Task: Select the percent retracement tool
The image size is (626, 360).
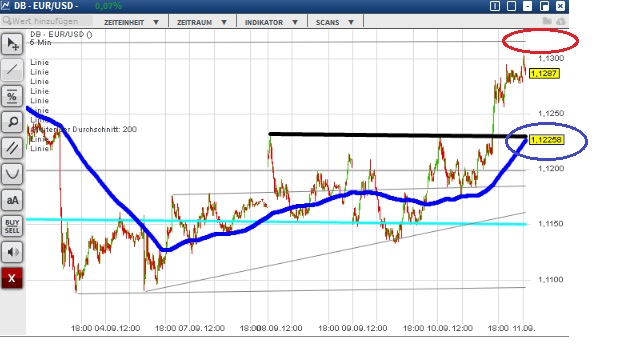Action: [x=12, y=96]
